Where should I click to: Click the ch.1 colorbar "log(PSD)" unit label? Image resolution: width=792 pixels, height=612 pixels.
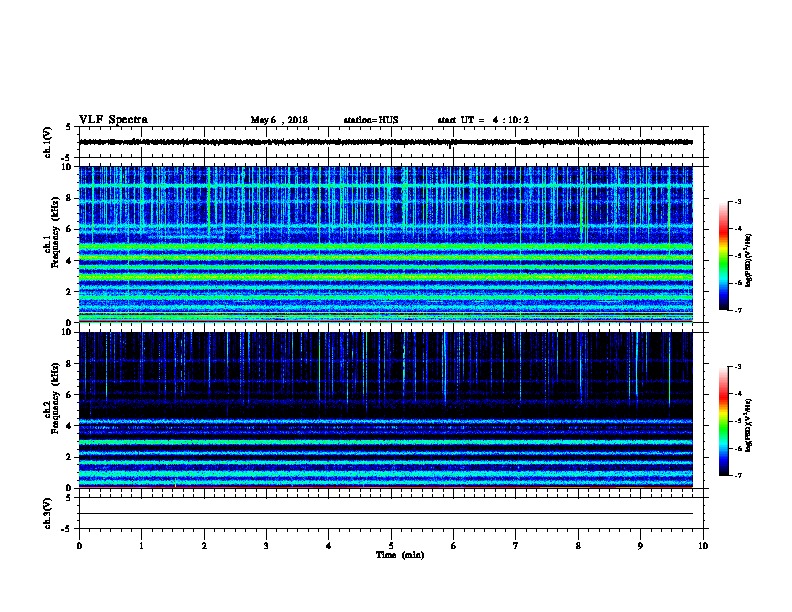pos(749,261)
